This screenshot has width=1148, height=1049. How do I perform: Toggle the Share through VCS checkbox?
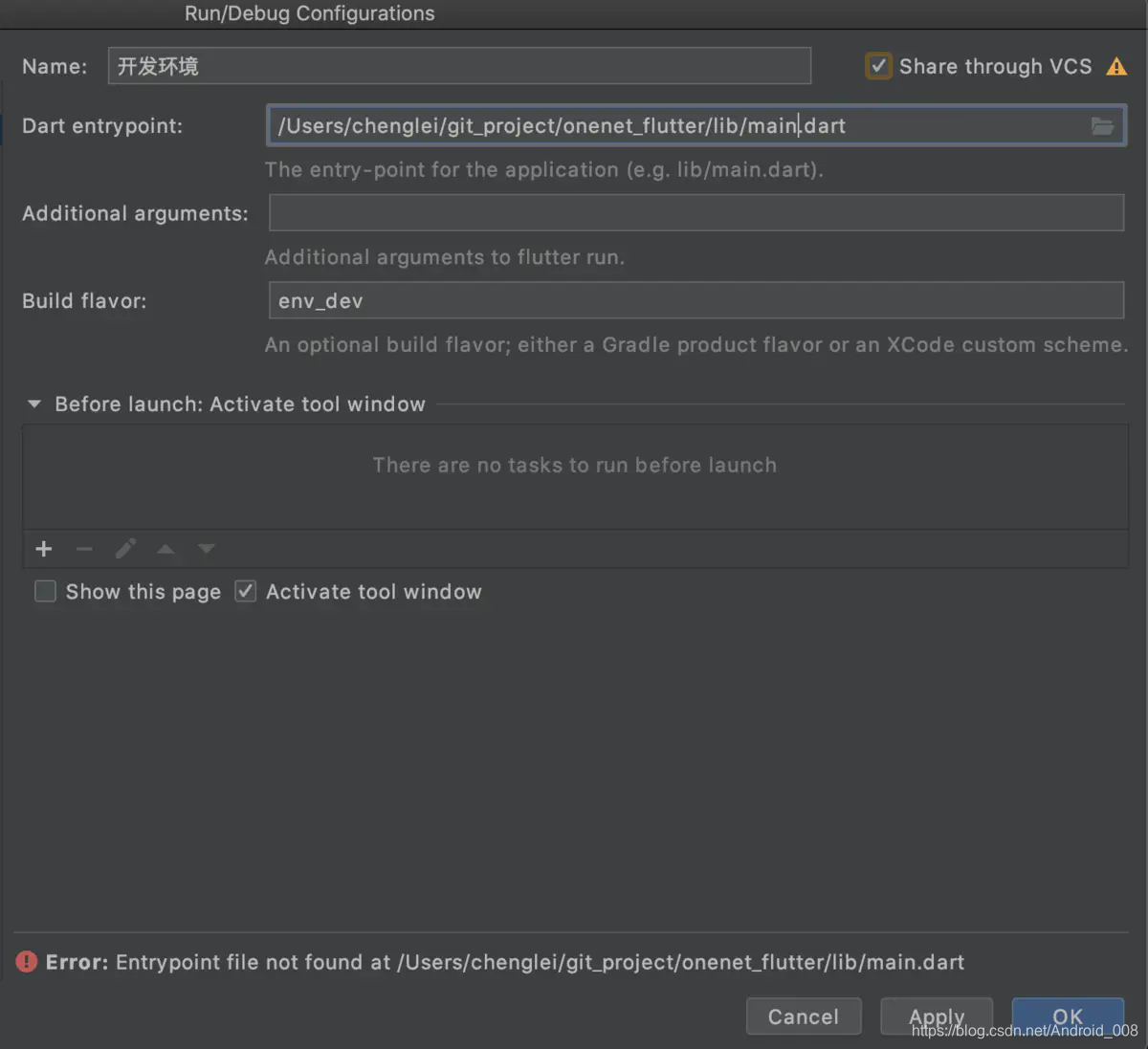pos(878,66)
